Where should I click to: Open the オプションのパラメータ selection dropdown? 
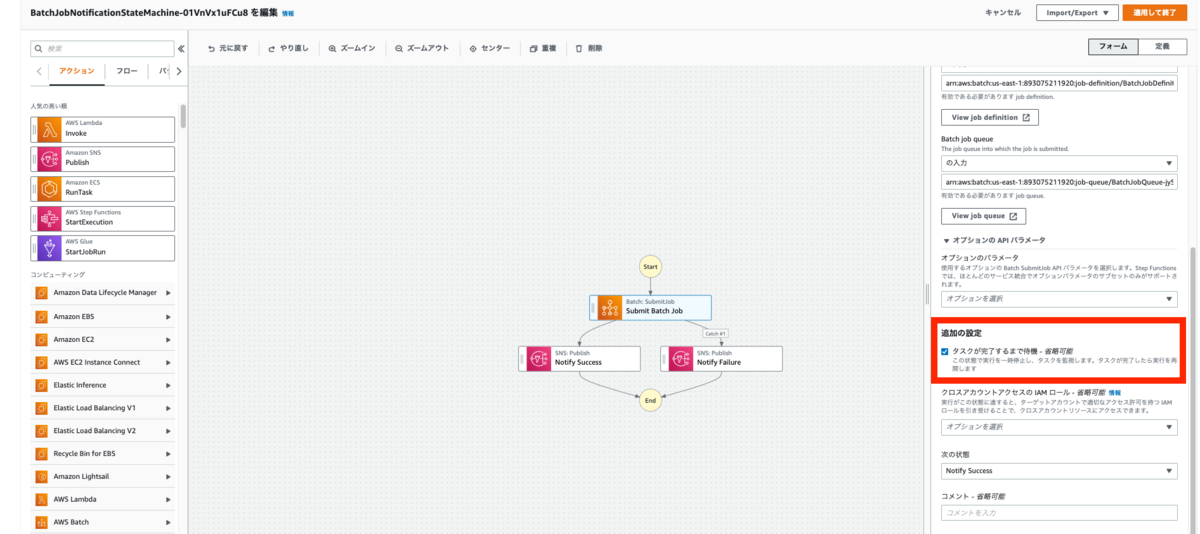[1059, 299]
